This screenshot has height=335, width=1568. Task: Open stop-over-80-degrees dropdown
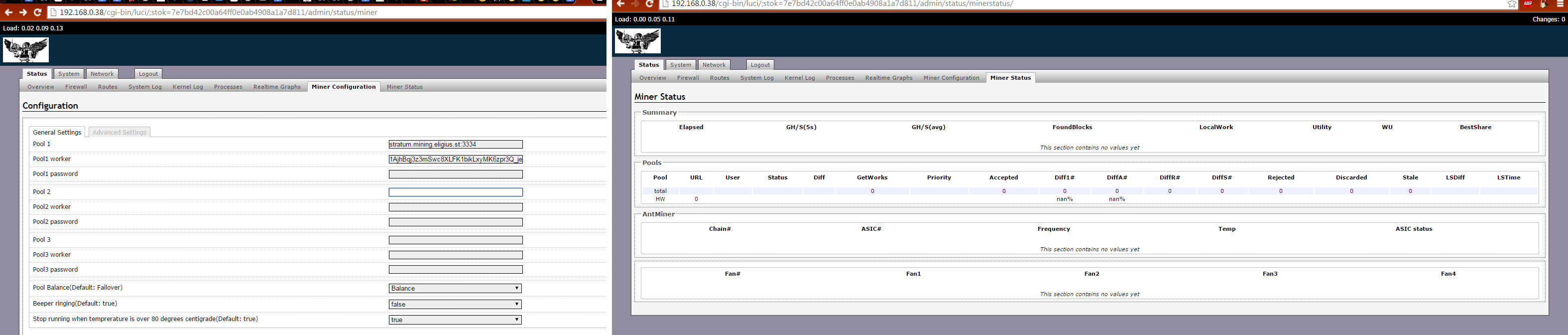(455, 320)
